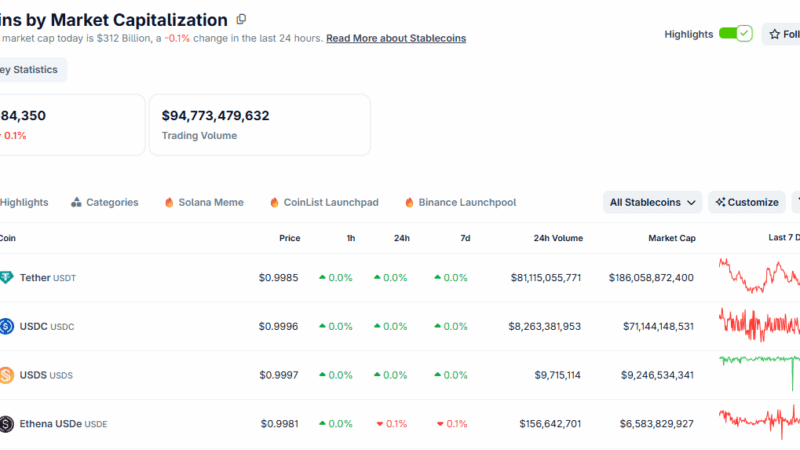
Task: Open USDS's 7-day sparkline chart
Action: click(x=759, y=373)
